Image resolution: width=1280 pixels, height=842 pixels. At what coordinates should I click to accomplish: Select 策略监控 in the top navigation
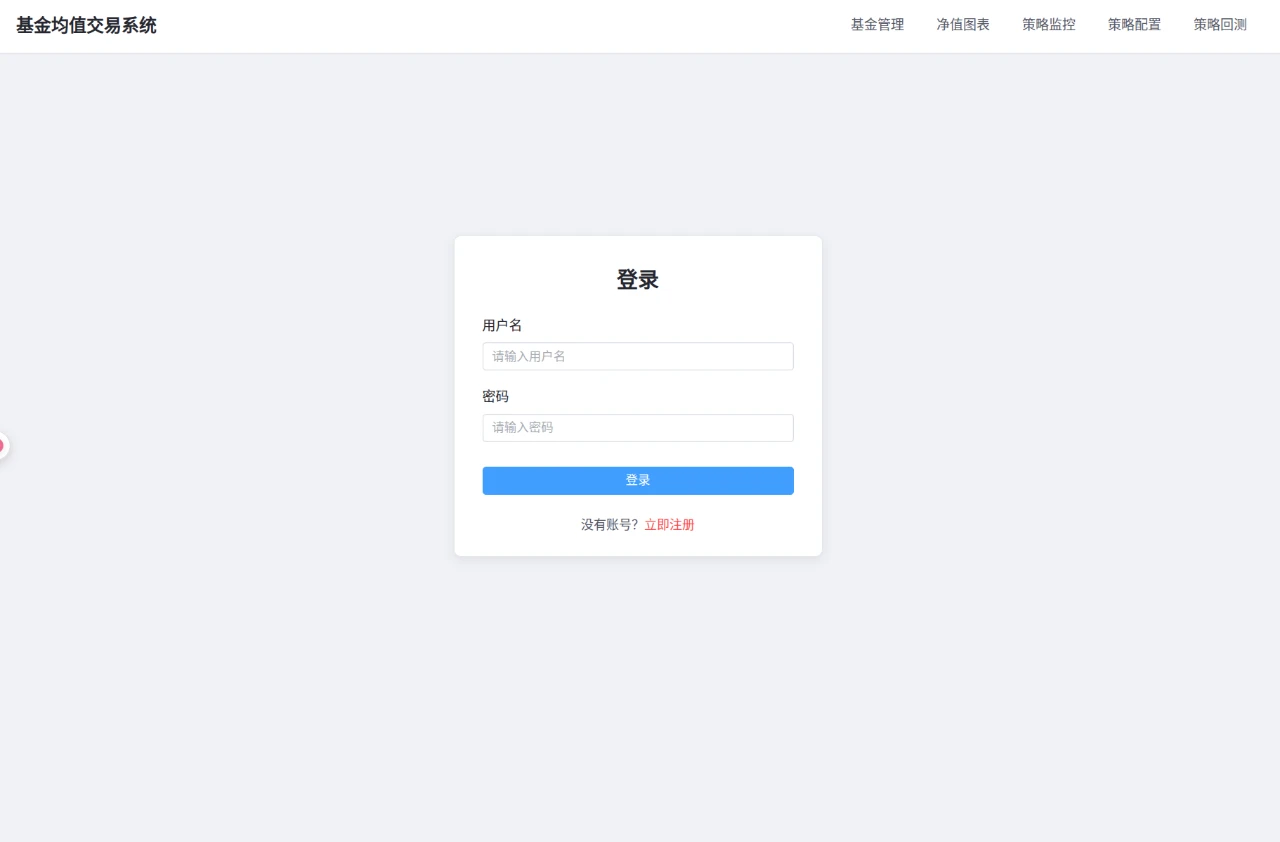pos(1049,25)
